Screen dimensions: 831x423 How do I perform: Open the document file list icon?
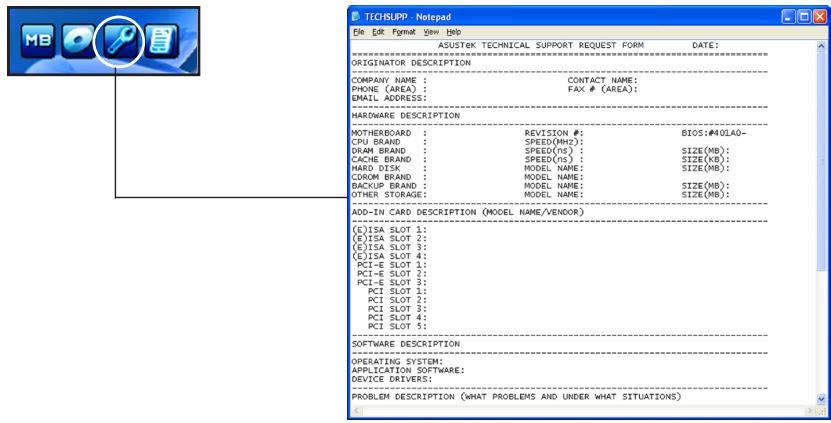tap(162, 41)
